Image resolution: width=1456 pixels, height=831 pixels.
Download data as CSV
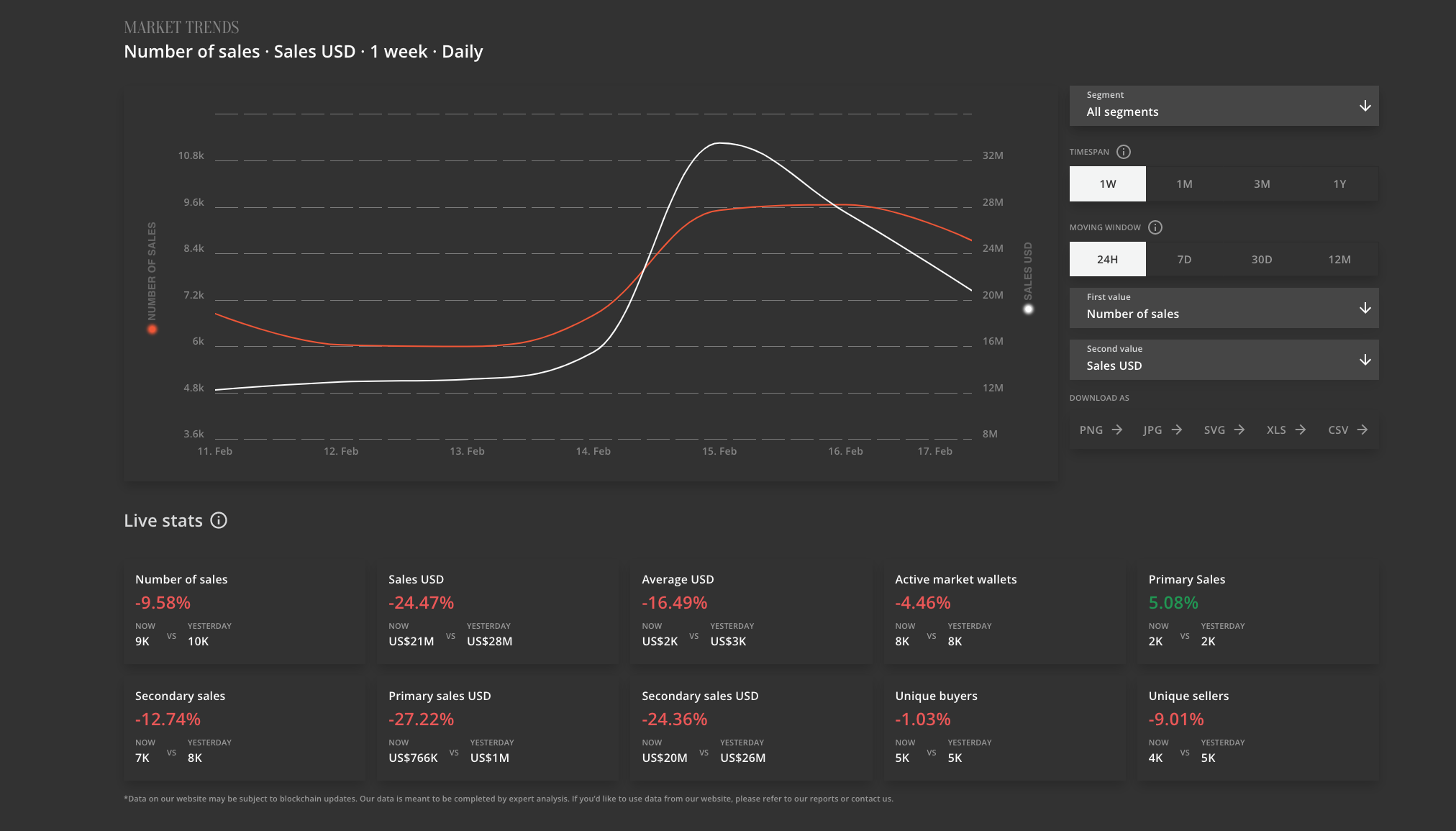(x=1347, y=430)
